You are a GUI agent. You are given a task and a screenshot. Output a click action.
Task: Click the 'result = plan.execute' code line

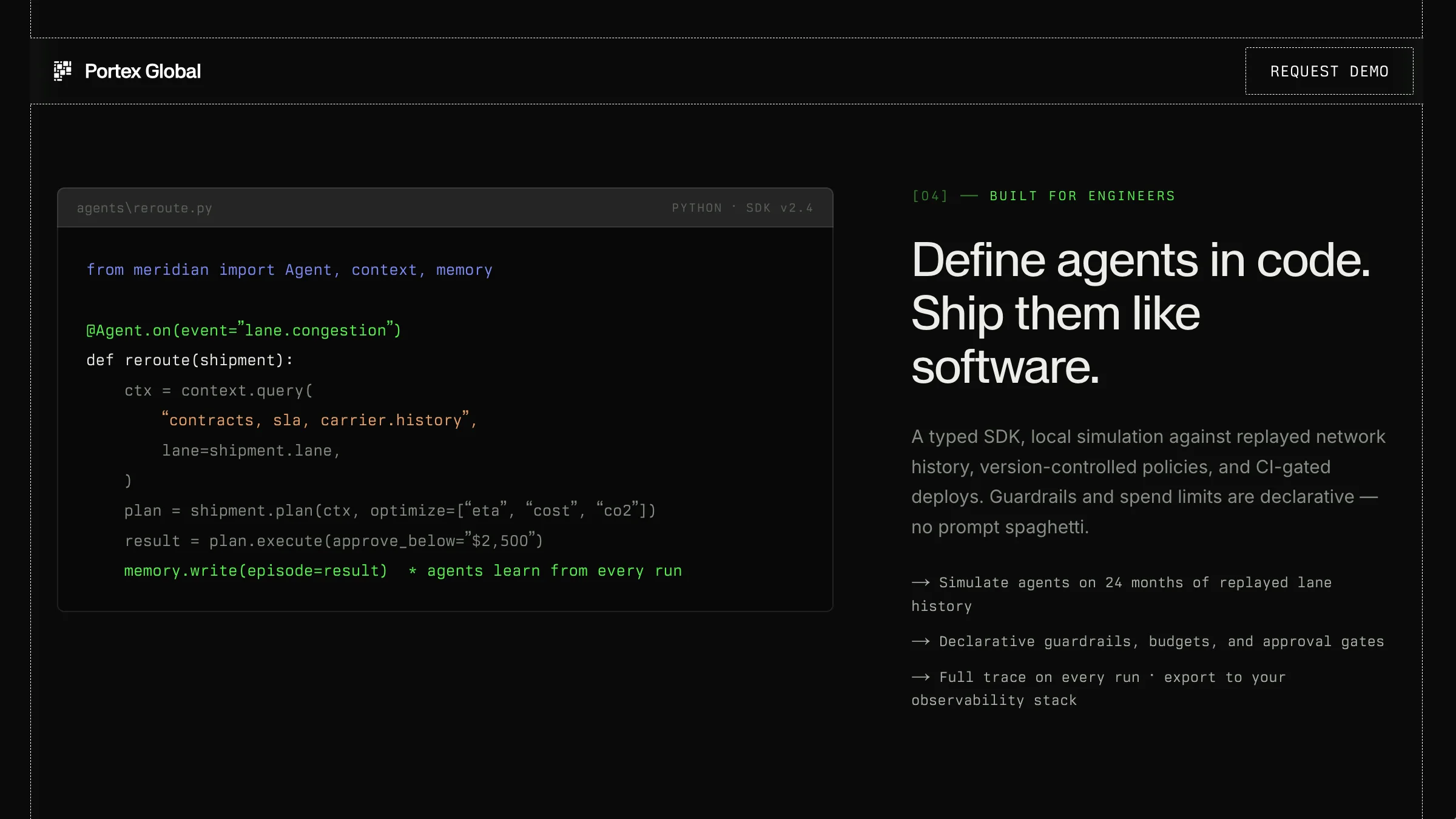pos(334,541)
